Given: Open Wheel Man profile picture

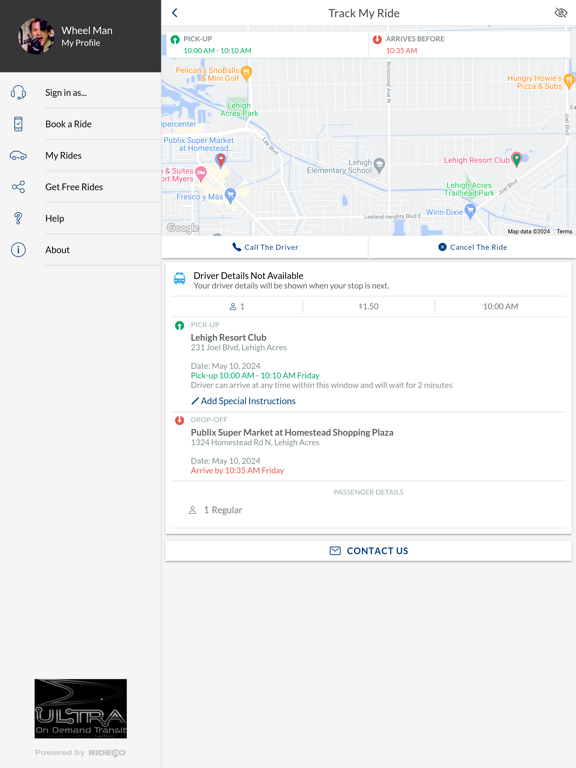Looking at the screenshot, I should pyautogui.click(x=36, y=36).
